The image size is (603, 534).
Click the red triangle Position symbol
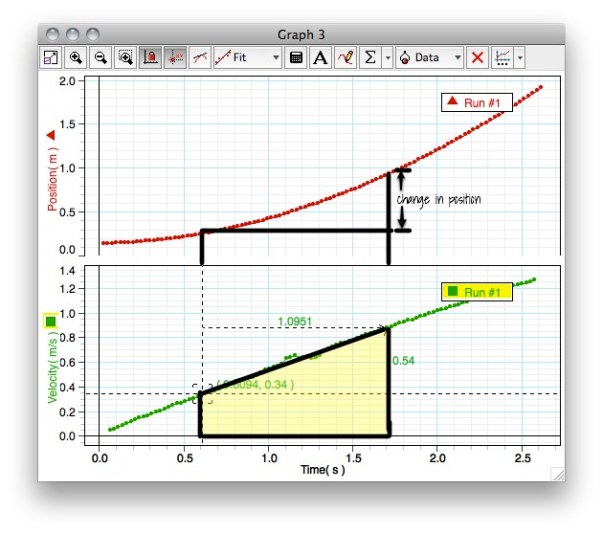51,135
